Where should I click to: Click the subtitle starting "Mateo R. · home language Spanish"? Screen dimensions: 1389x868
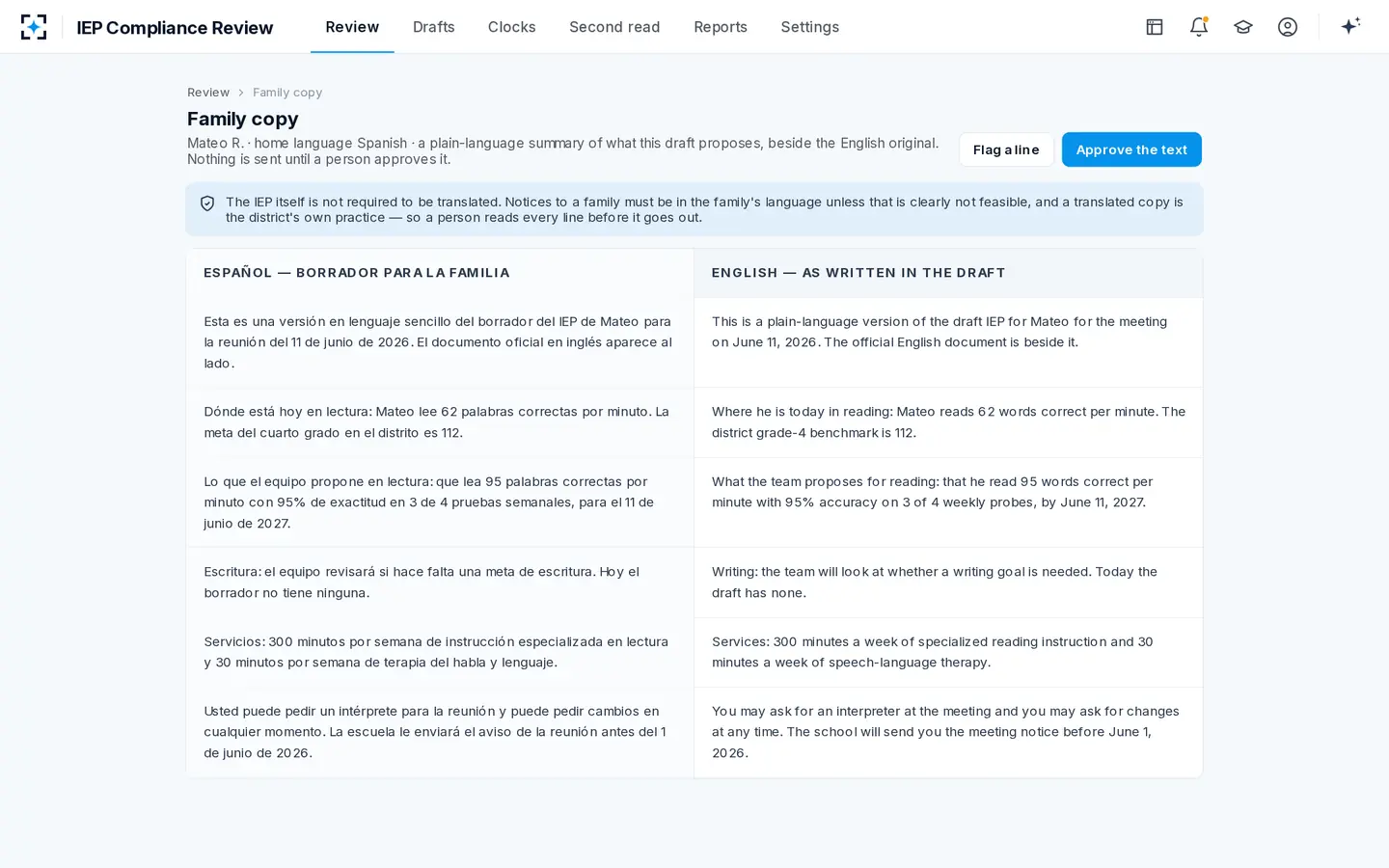click(563, 150)
